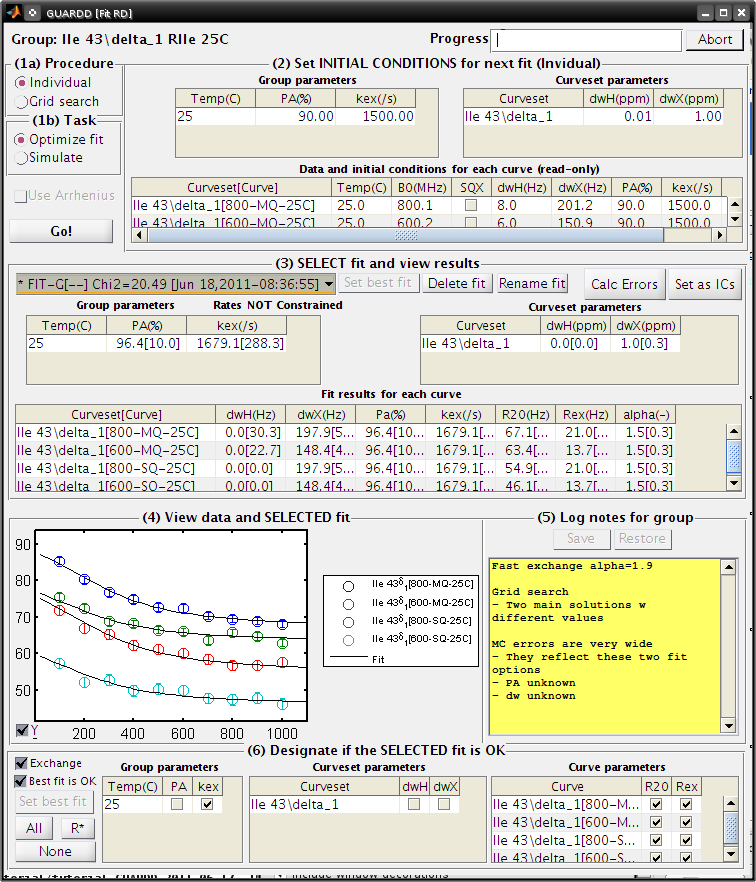Click the pin icon in title bar

(34, 12)
